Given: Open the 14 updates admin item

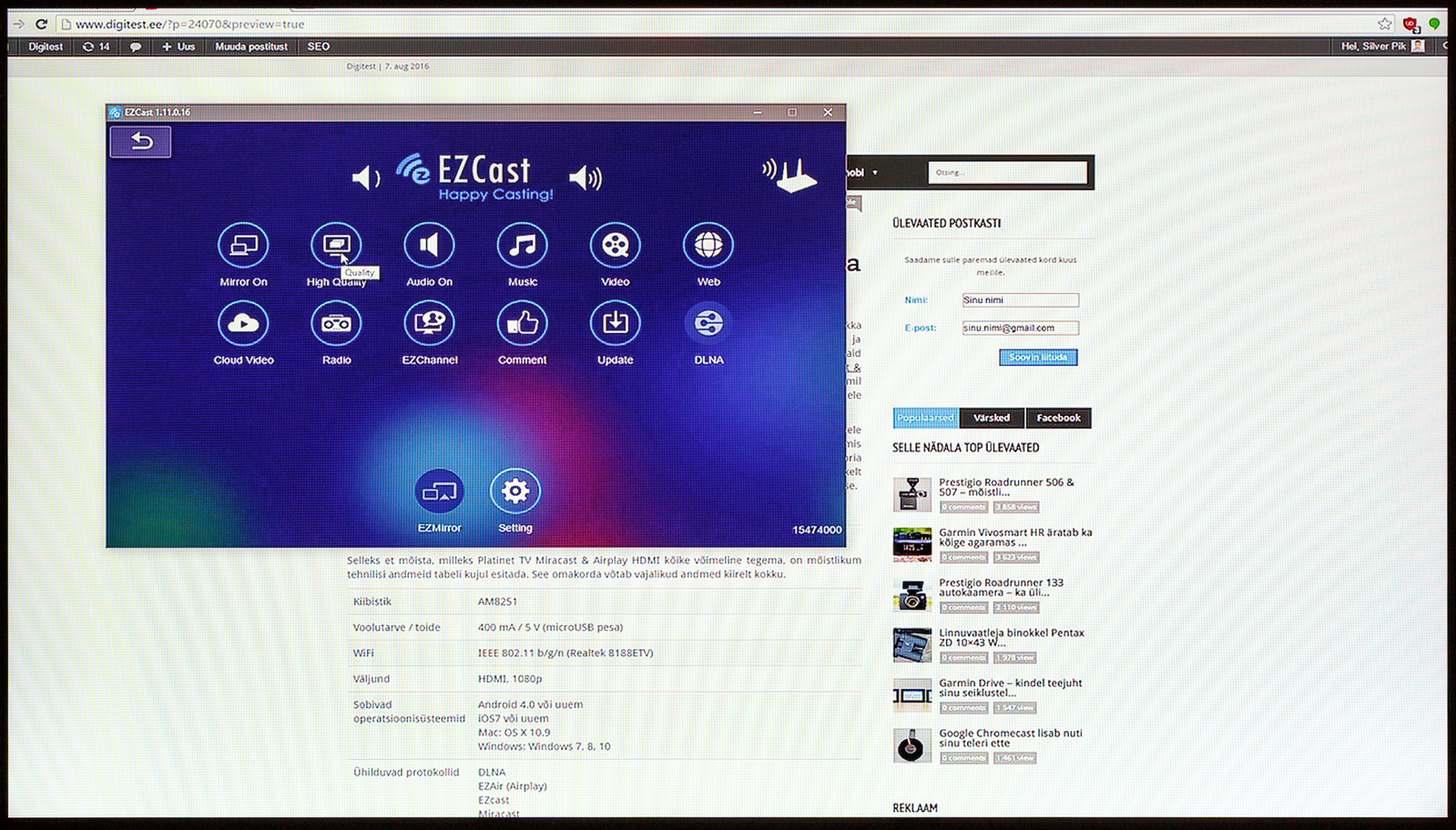Looking at the screenshot, I should [x=97, y=46].
